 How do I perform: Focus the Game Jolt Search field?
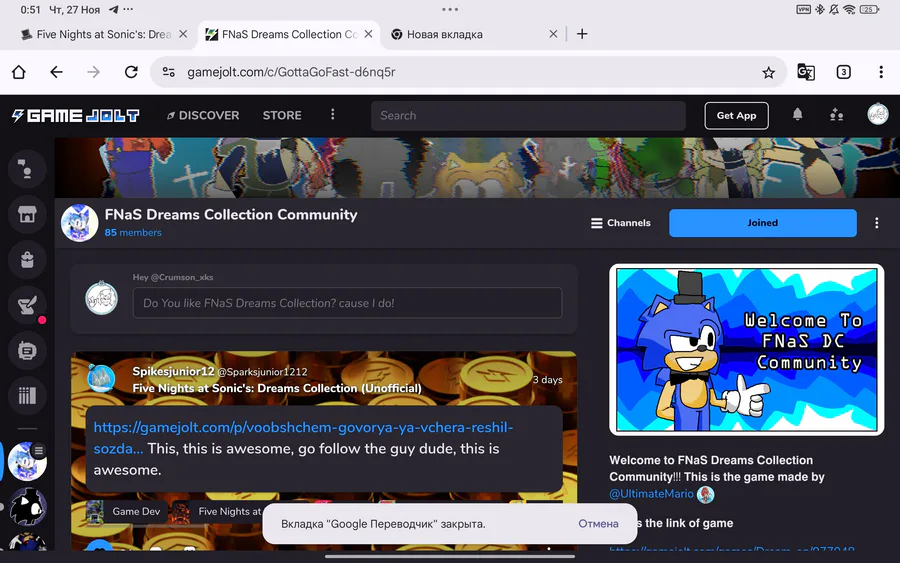(528, 115)
